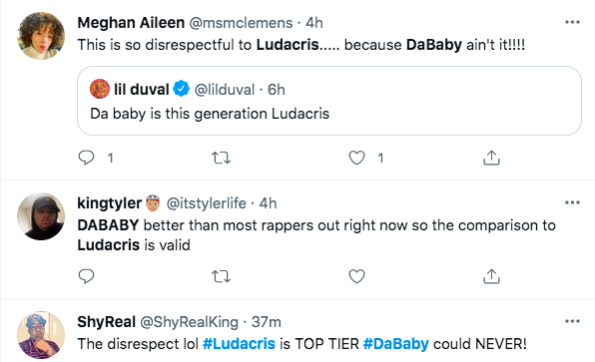The width and height of the screenshot is (595, 362).
Task: Retweet Meghan Aileen's tweet
Action: pyautogui.click(x=221, y=157)
